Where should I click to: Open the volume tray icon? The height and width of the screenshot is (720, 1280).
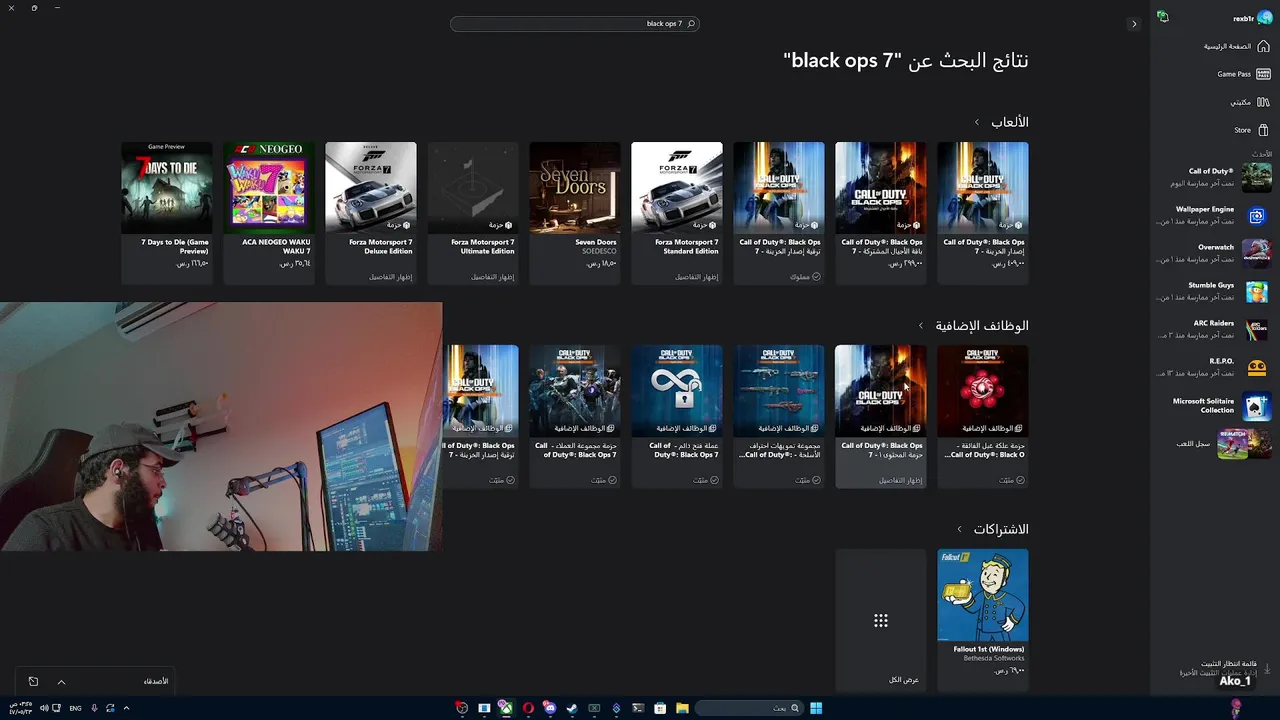[44, 708]
